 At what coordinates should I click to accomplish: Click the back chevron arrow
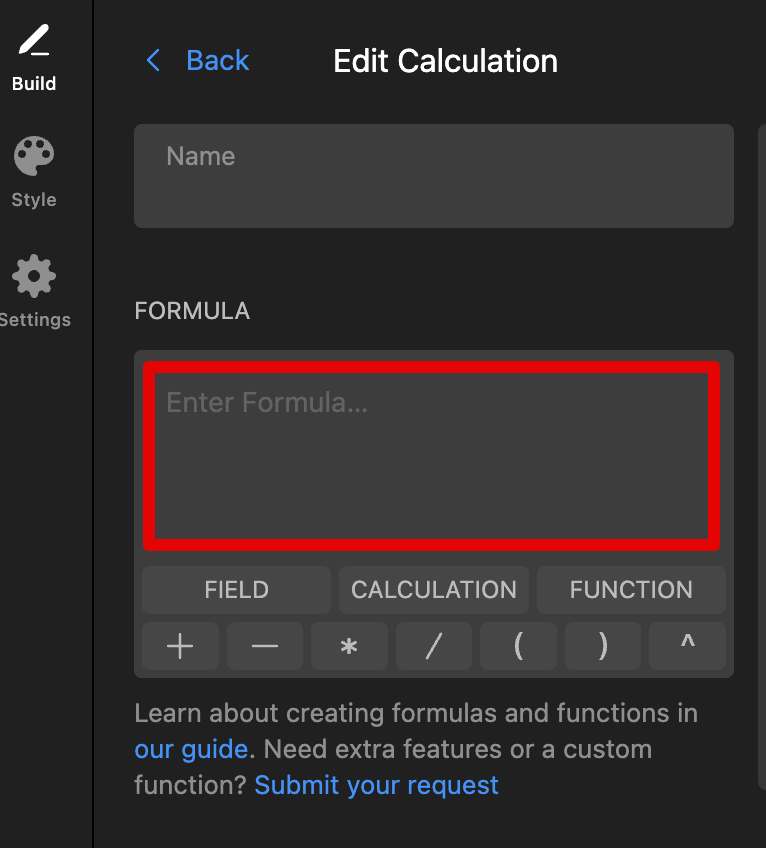(152, 61)
